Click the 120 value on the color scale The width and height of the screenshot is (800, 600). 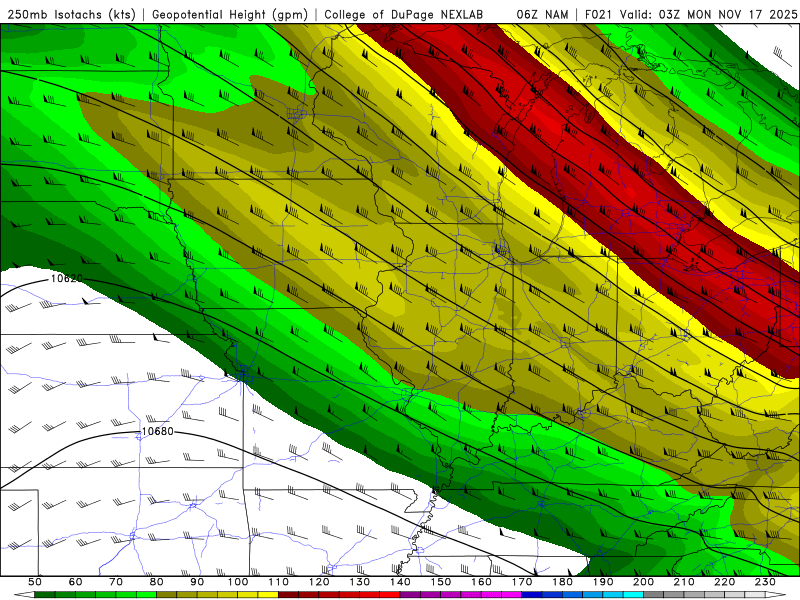point(319,582)
